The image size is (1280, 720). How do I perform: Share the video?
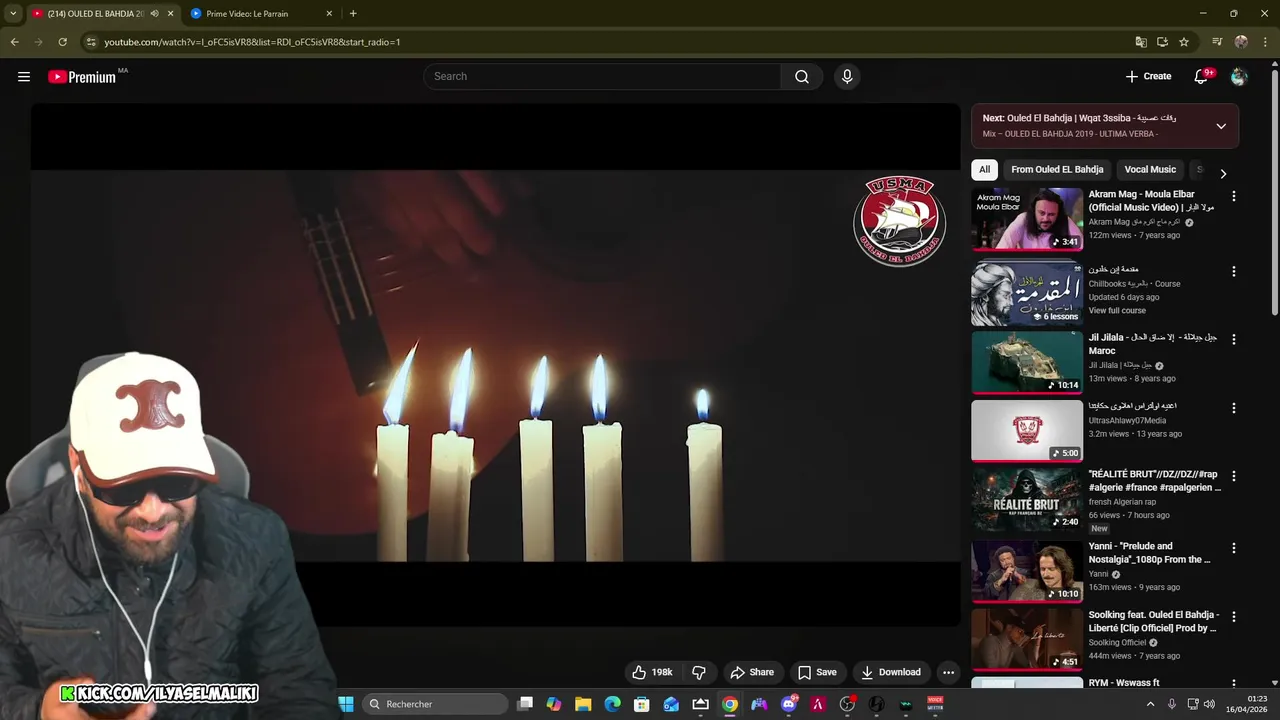click(x=752, y=672)
